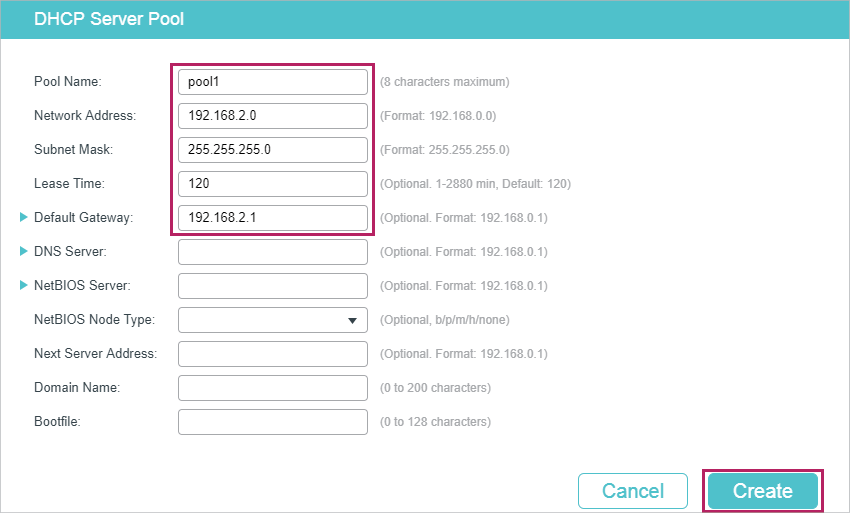Click the Cancel button
Image resolution: width=850 pixels, height=513 pixels.
[633, 491]
